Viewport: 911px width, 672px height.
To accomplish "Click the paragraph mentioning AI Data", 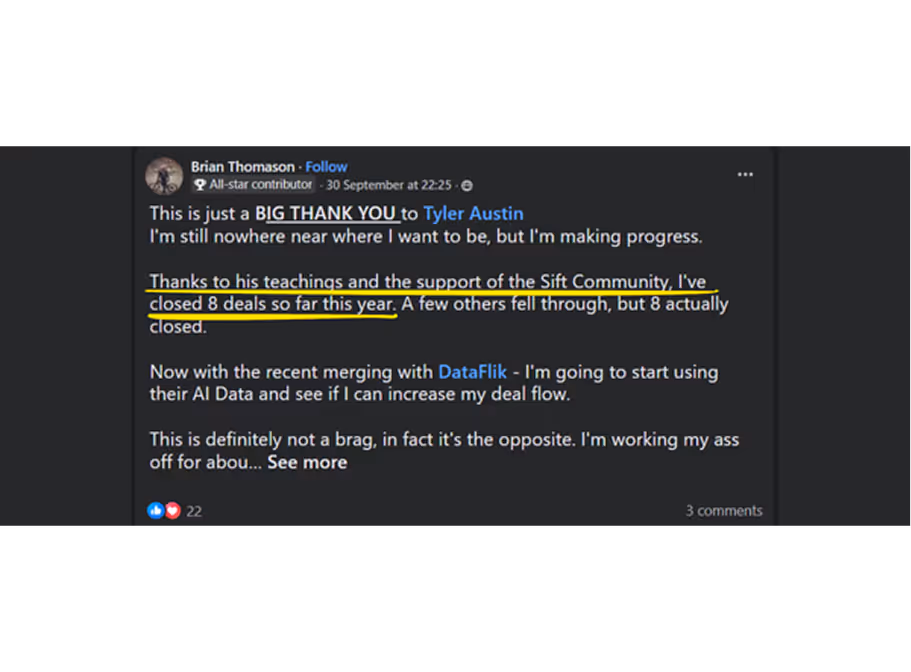I will (x=434, y=383).
